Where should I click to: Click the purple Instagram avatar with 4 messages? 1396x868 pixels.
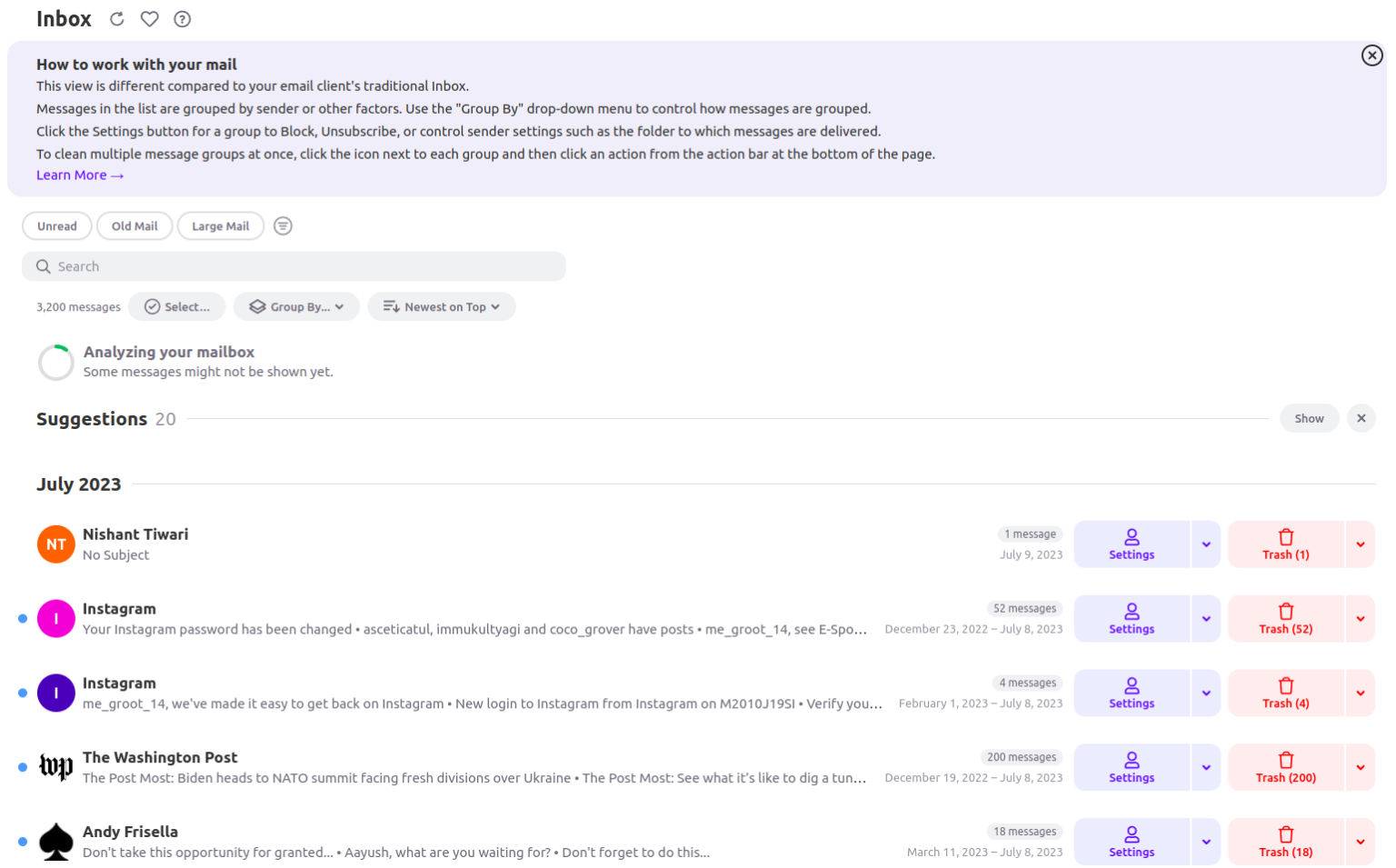[x=56, y=693]
